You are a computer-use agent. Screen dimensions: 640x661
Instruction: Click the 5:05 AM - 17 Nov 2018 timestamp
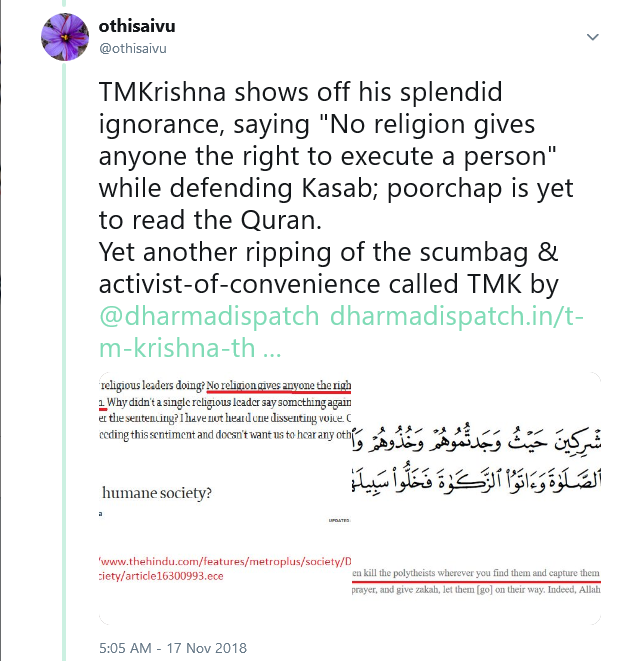(173, 648)
